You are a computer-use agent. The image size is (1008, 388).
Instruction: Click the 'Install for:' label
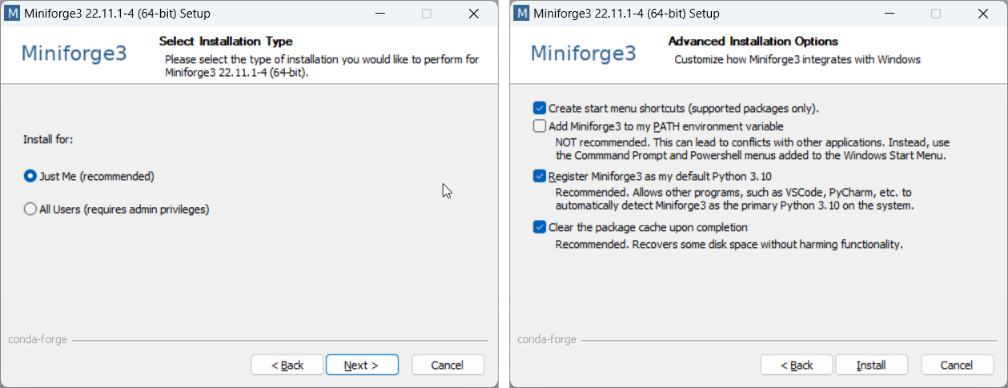coord(48,139)
